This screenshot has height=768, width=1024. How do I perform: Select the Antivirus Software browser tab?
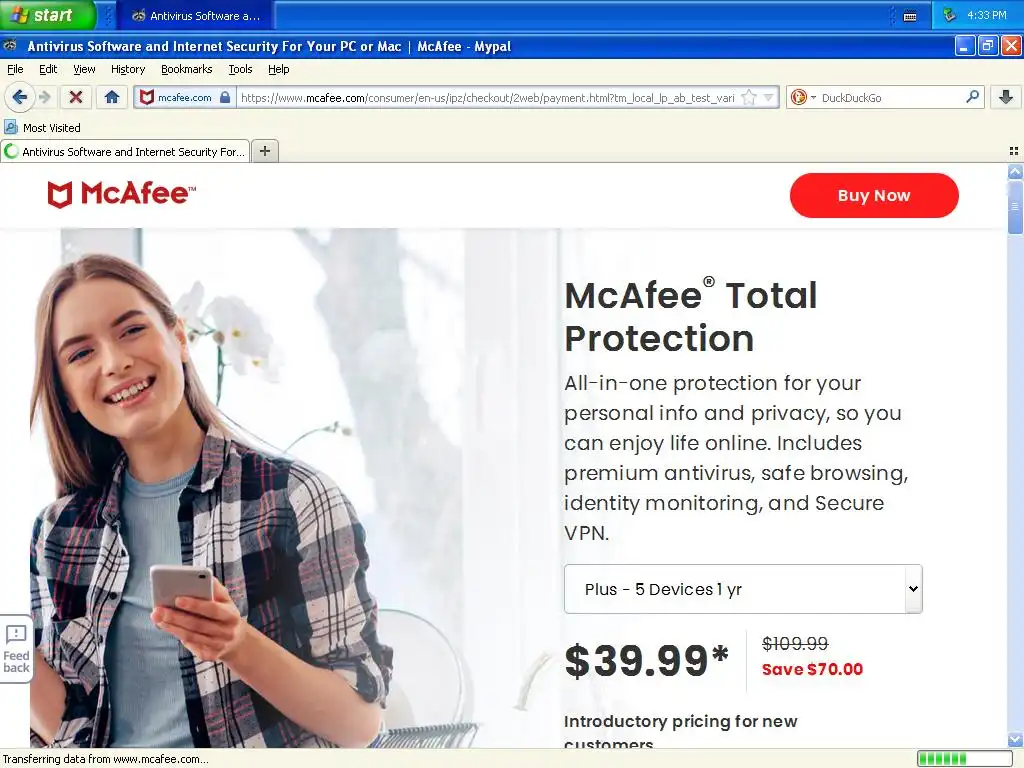pyautogui.click(x=125, y=152)
